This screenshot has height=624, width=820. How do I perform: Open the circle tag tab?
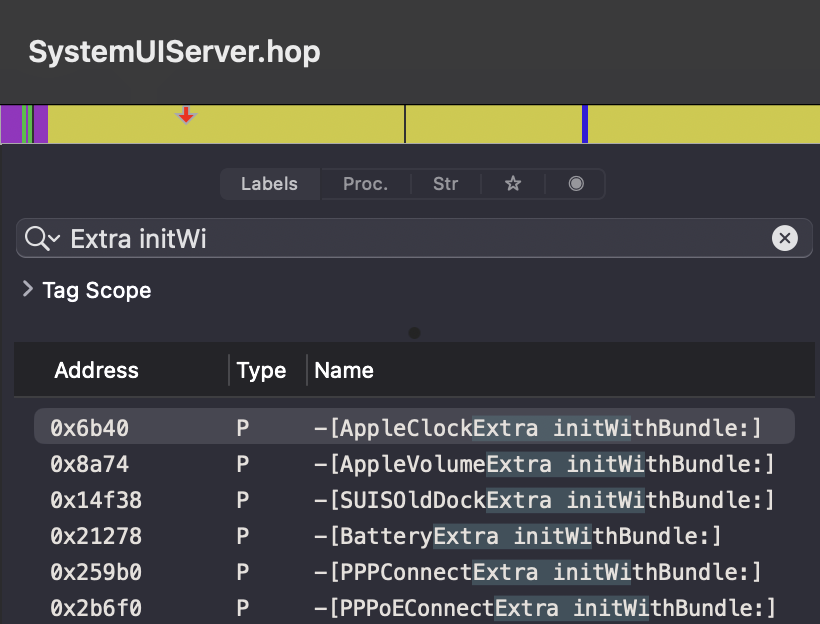pos(576,184)
